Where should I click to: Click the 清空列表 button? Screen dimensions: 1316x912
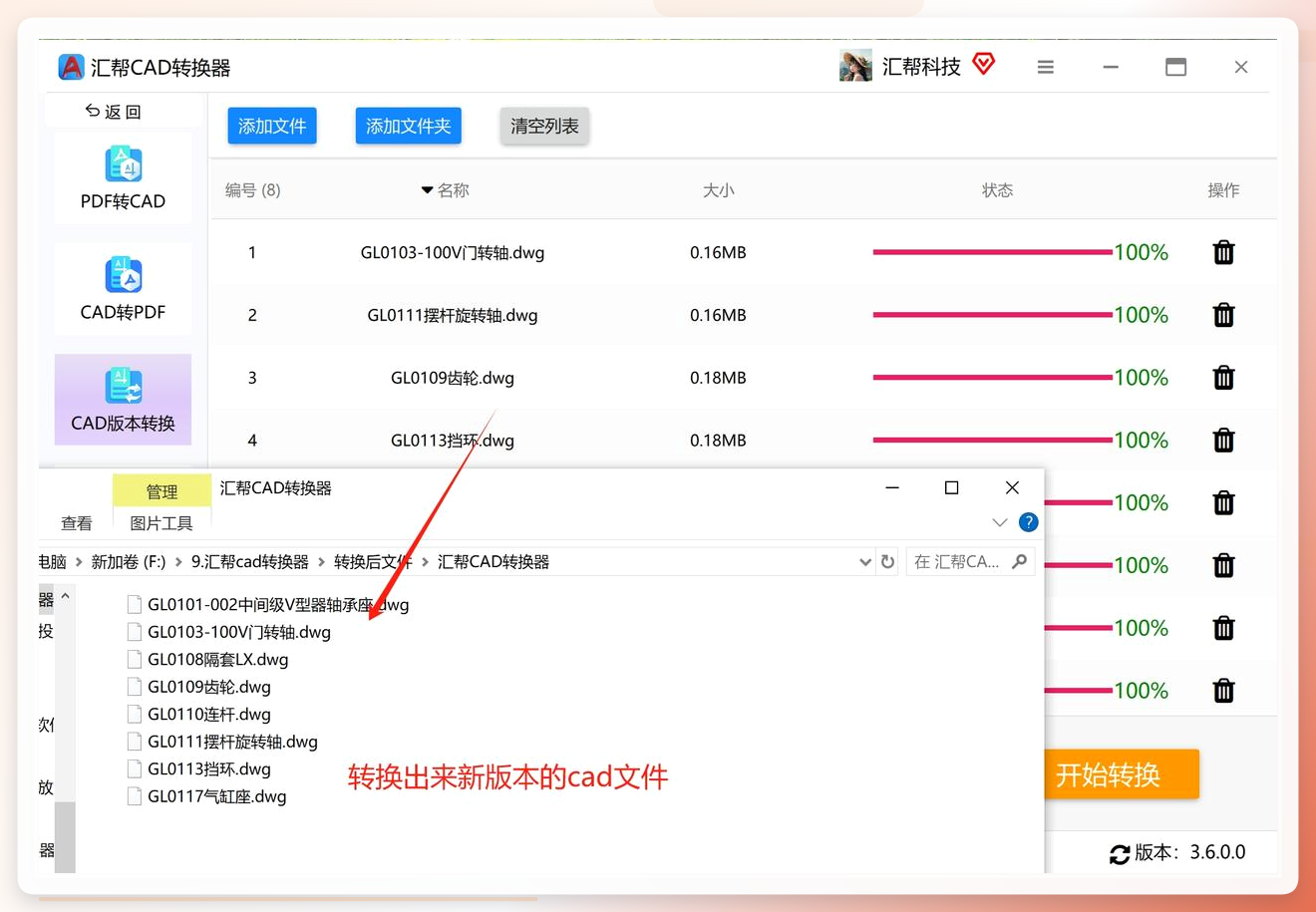[544, 127]
